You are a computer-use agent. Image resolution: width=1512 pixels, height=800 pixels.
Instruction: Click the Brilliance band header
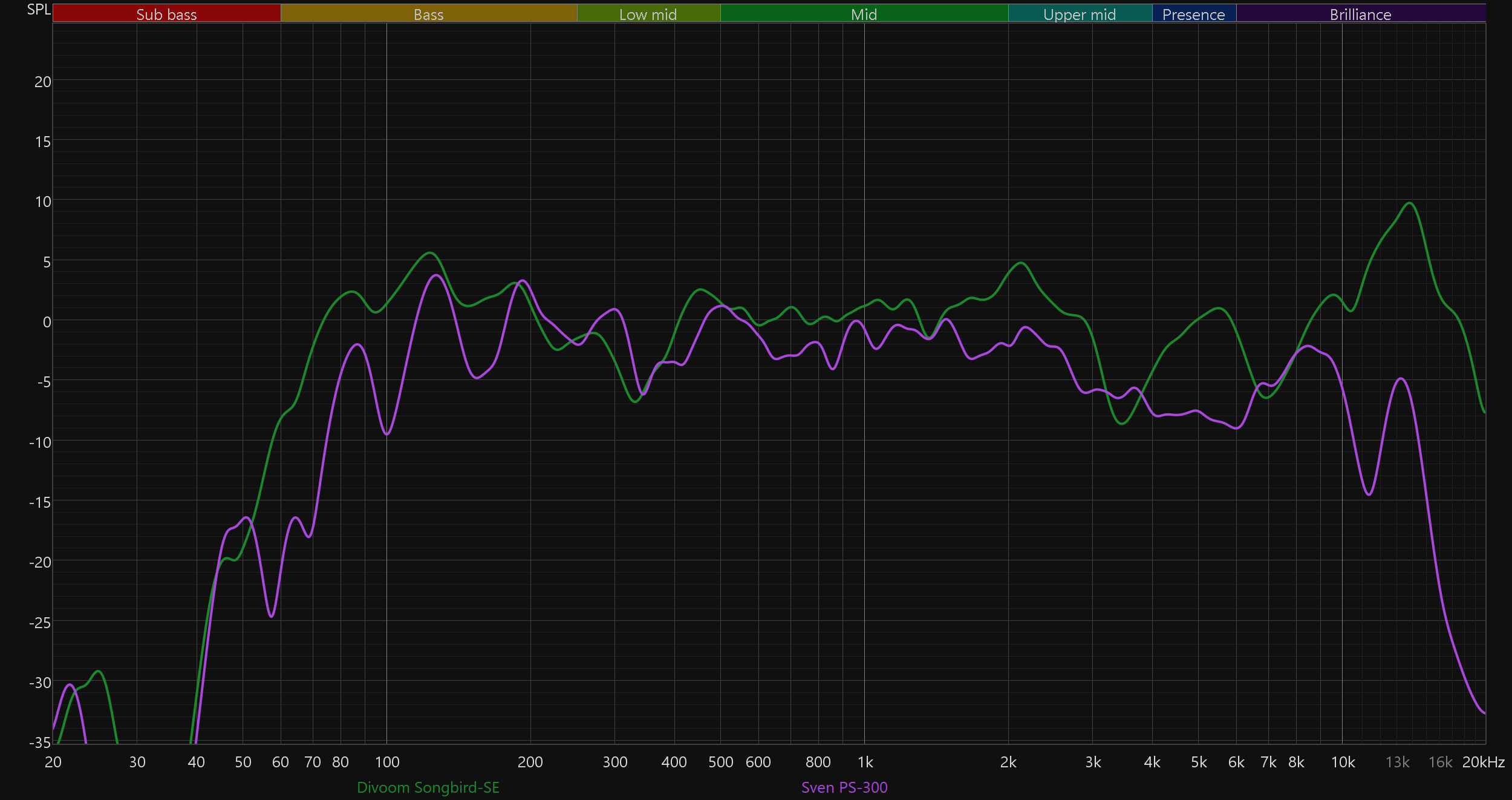[1360, 14]
